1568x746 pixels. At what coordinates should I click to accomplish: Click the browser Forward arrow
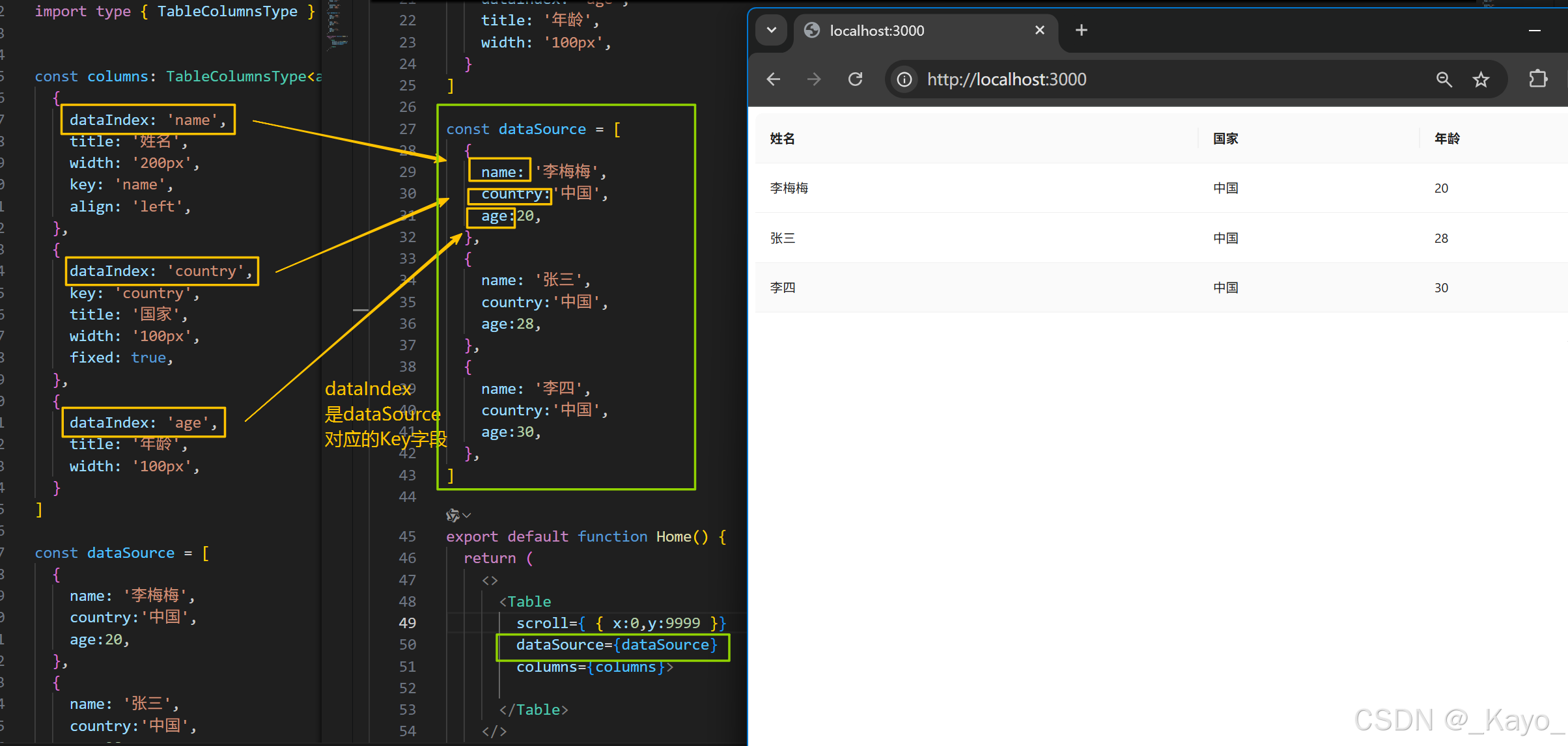pyautogui.click(x=814, y=79)
